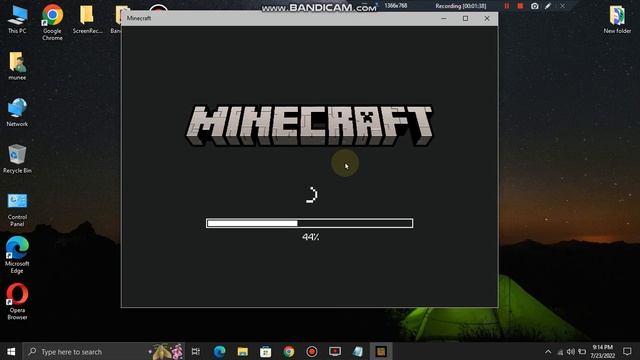Open File Explorer from the taskbar

point(243,351)
